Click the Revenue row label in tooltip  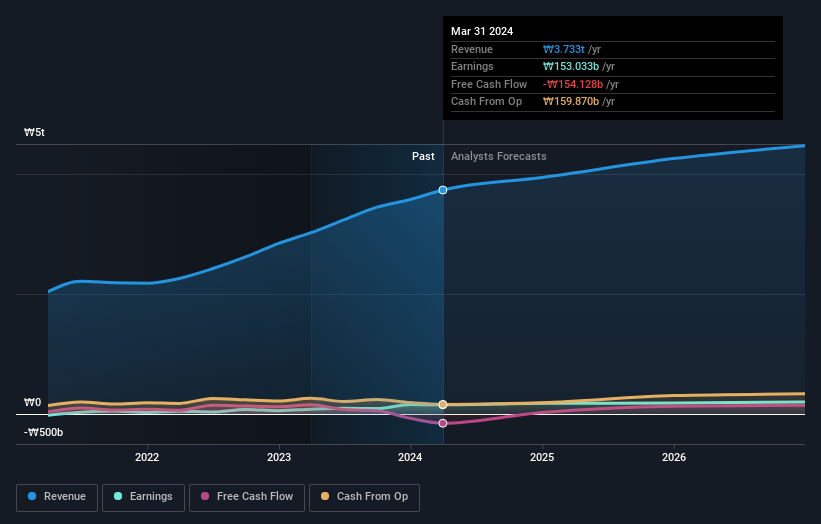(x=472, y=49)
